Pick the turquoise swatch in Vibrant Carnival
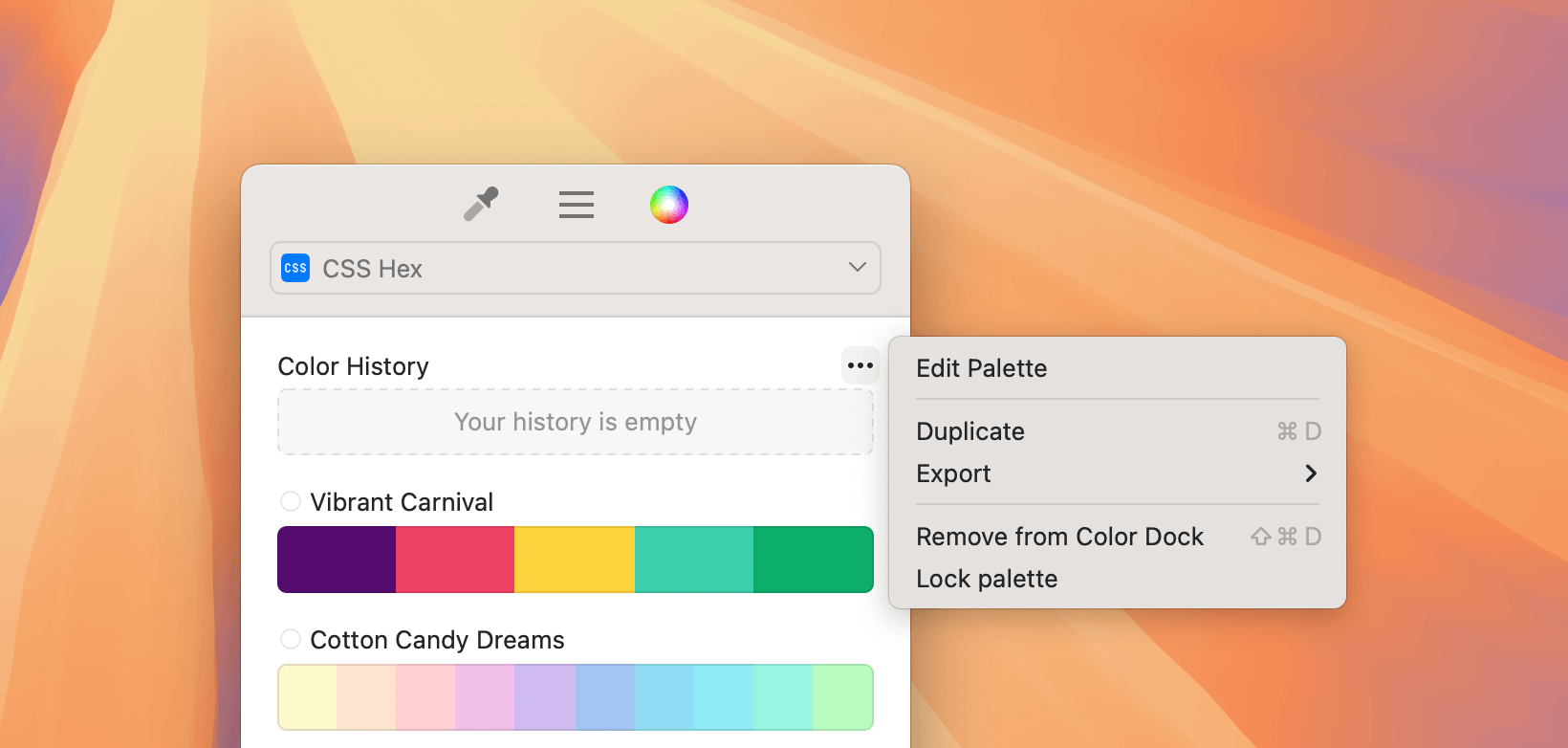This screenshot has width=1568, height=748. click(x=694, y=560)
